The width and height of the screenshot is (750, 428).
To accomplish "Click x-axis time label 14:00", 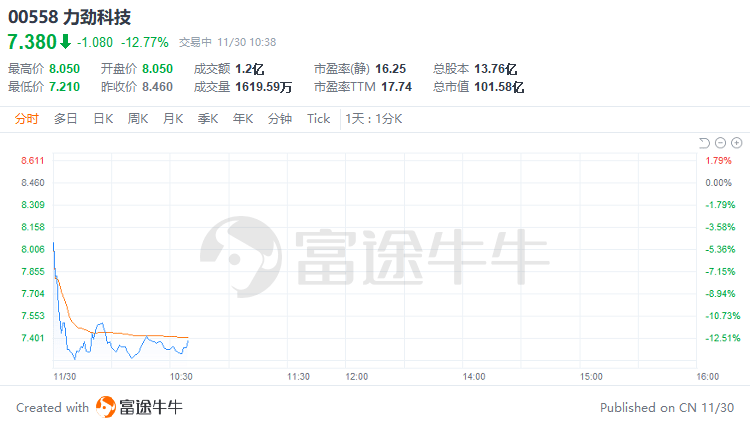I will pos(474,377).
